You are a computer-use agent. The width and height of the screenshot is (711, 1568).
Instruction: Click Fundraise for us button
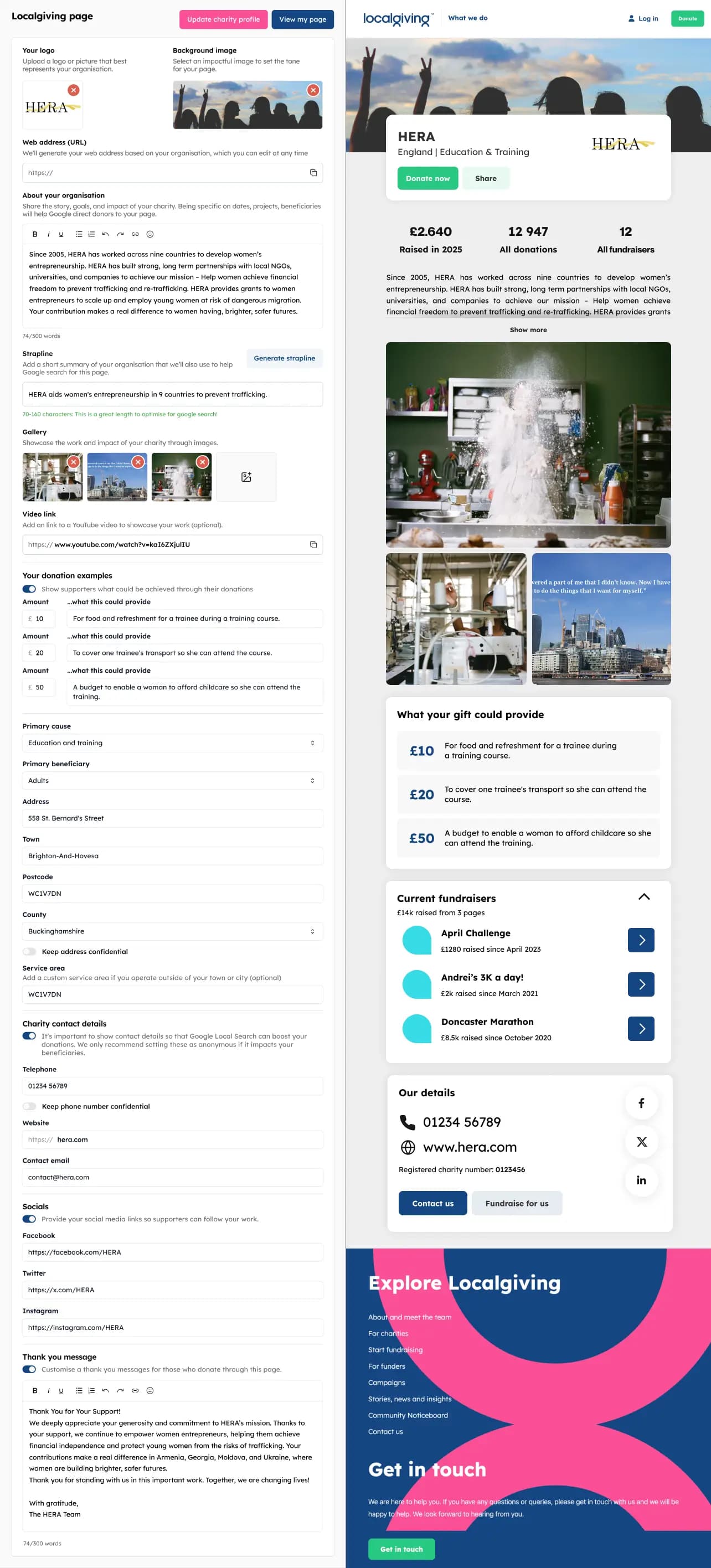tap(517, 1204)
